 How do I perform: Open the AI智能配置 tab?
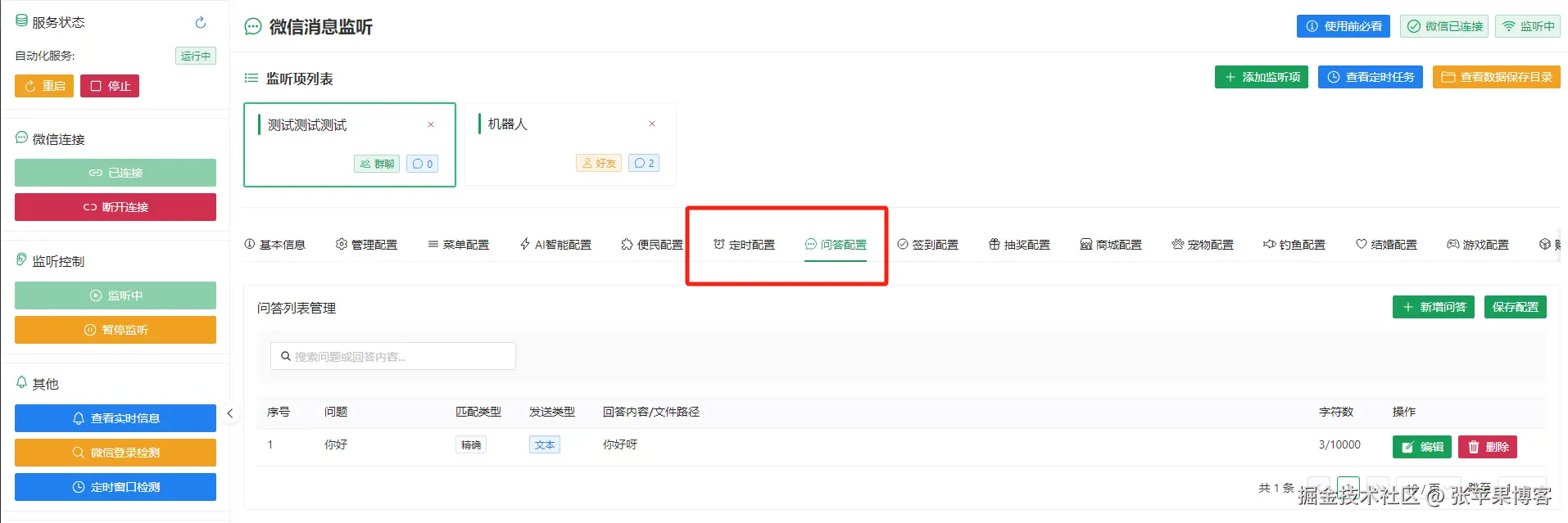click(555, 245)
